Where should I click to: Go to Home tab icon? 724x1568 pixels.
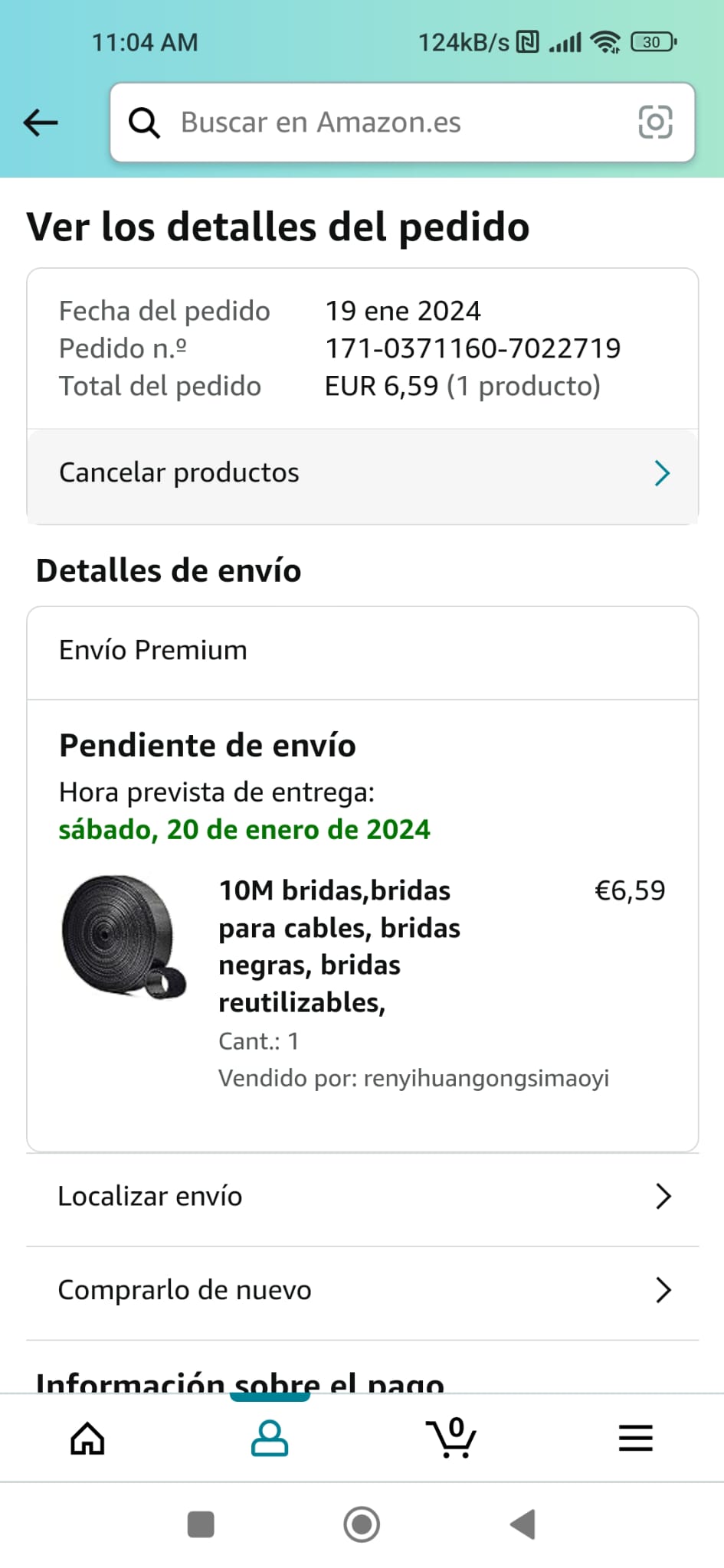coord(87,1438)
